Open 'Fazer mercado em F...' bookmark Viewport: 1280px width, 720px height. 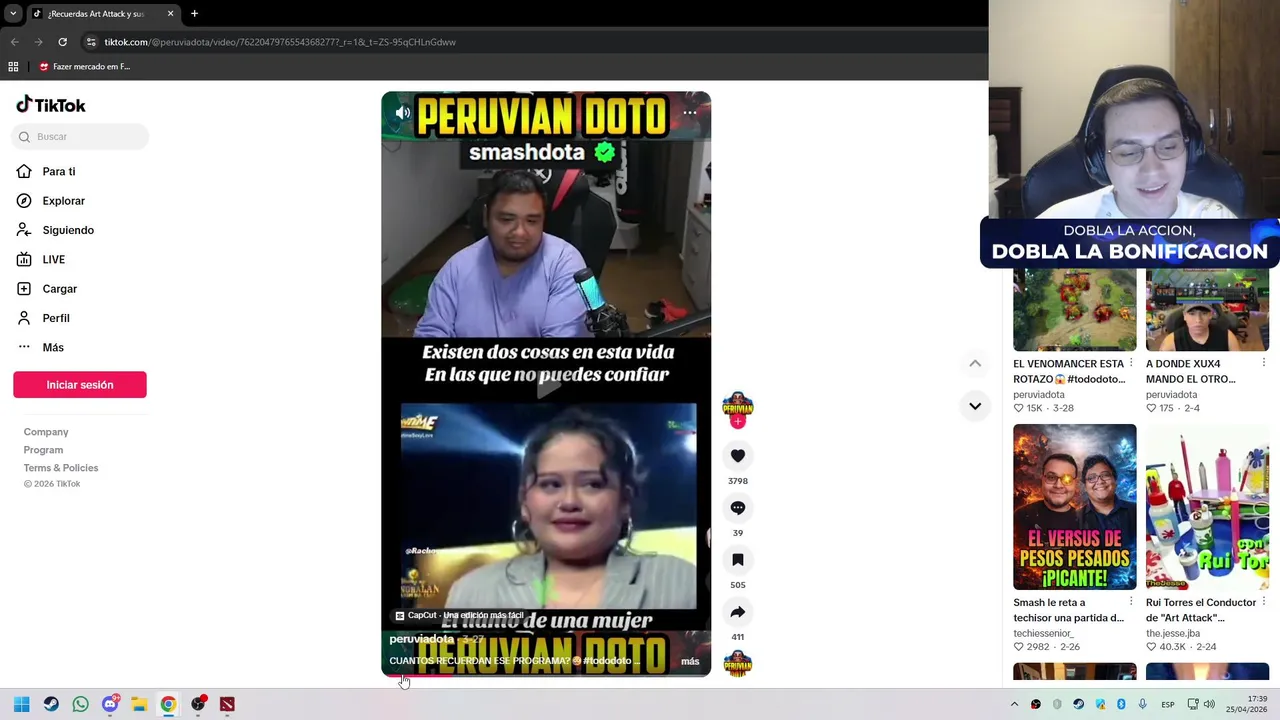pos(85,67)
